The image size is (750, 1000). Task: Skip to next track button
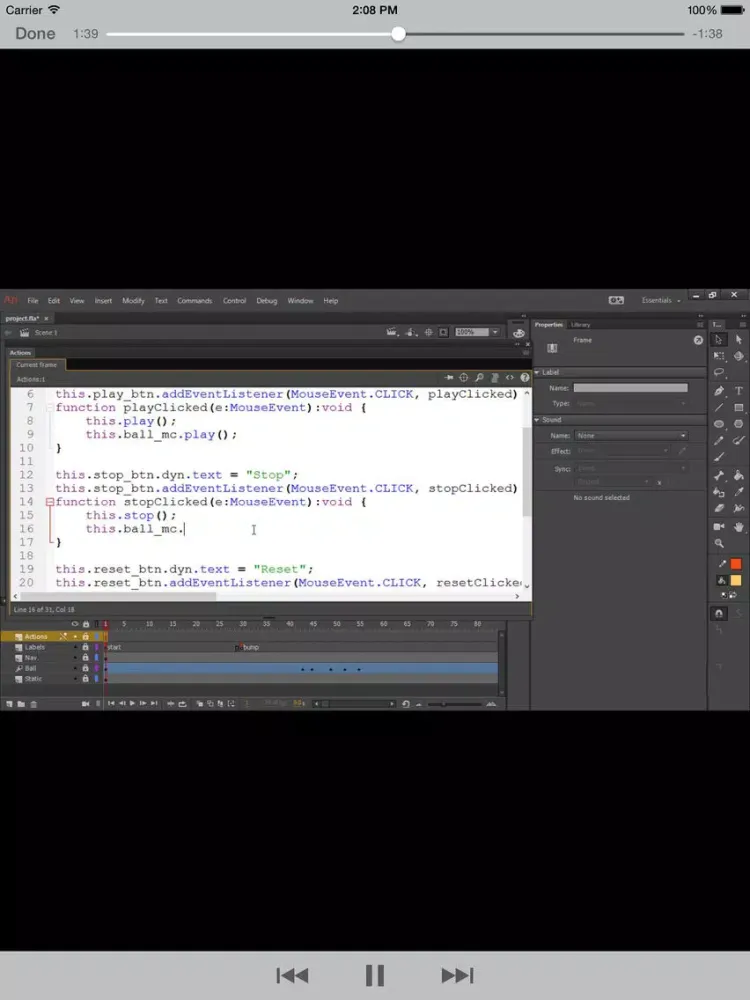tap(457, 976)
